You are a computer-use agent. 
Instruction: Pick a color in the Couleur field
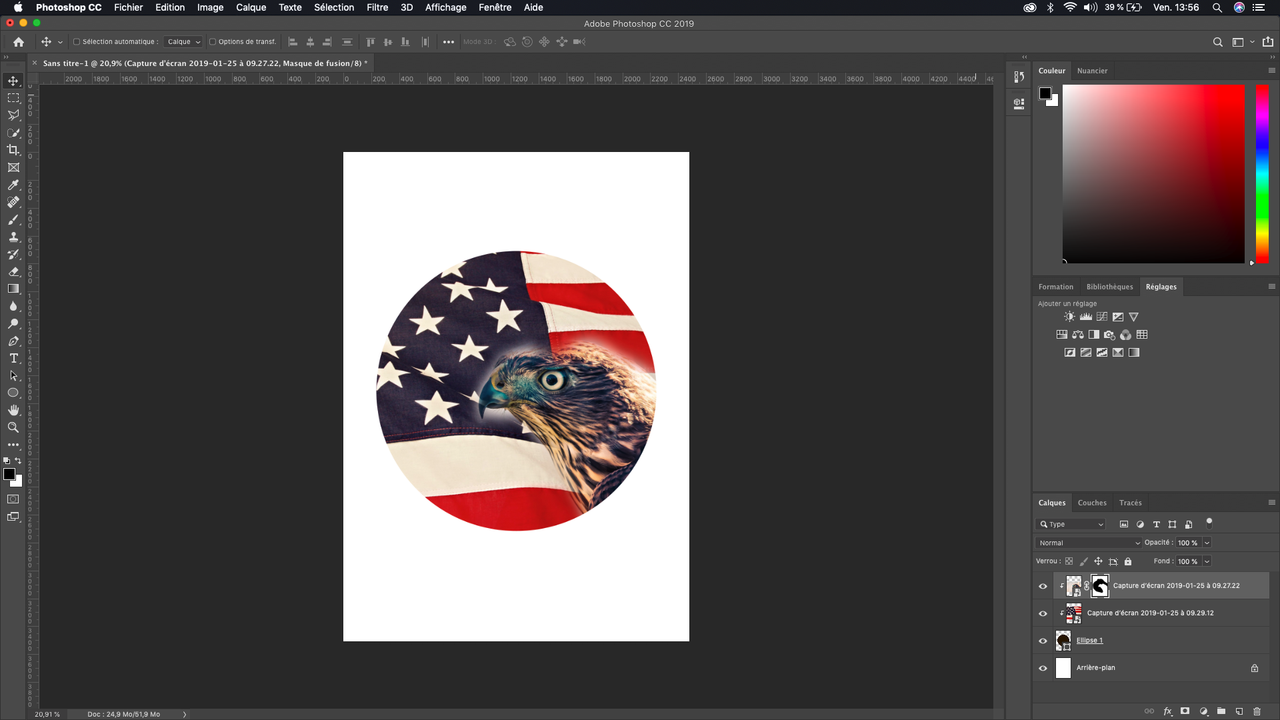pos(1153,174)
